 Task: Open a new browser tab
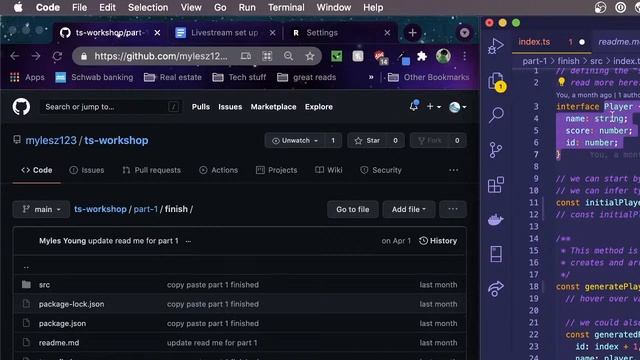click(412, 33)
